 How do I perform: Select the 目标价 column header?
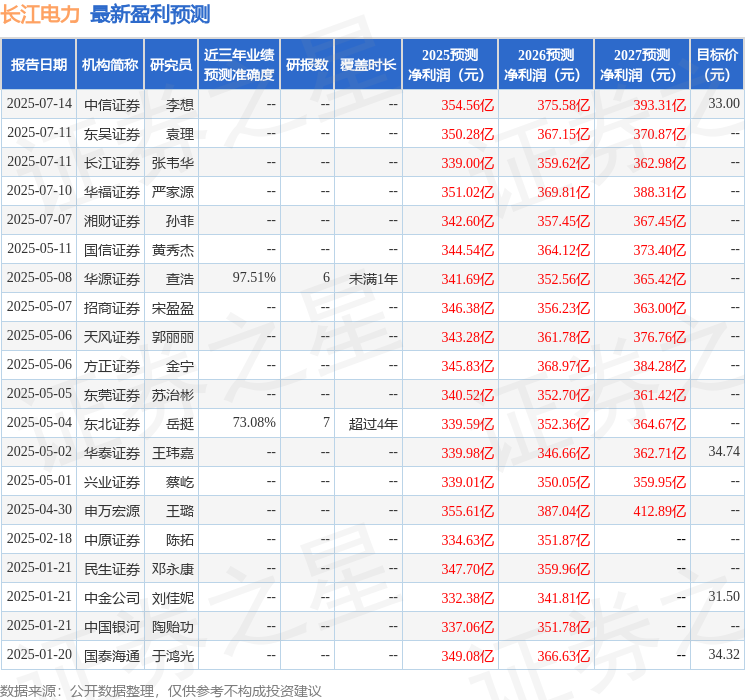[717, 64]
